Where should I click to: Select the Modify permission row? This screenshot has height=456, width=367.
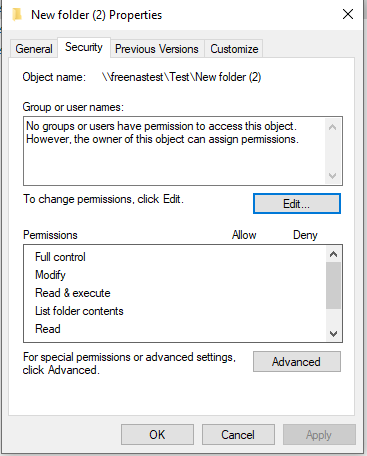[x=175, y=275]
